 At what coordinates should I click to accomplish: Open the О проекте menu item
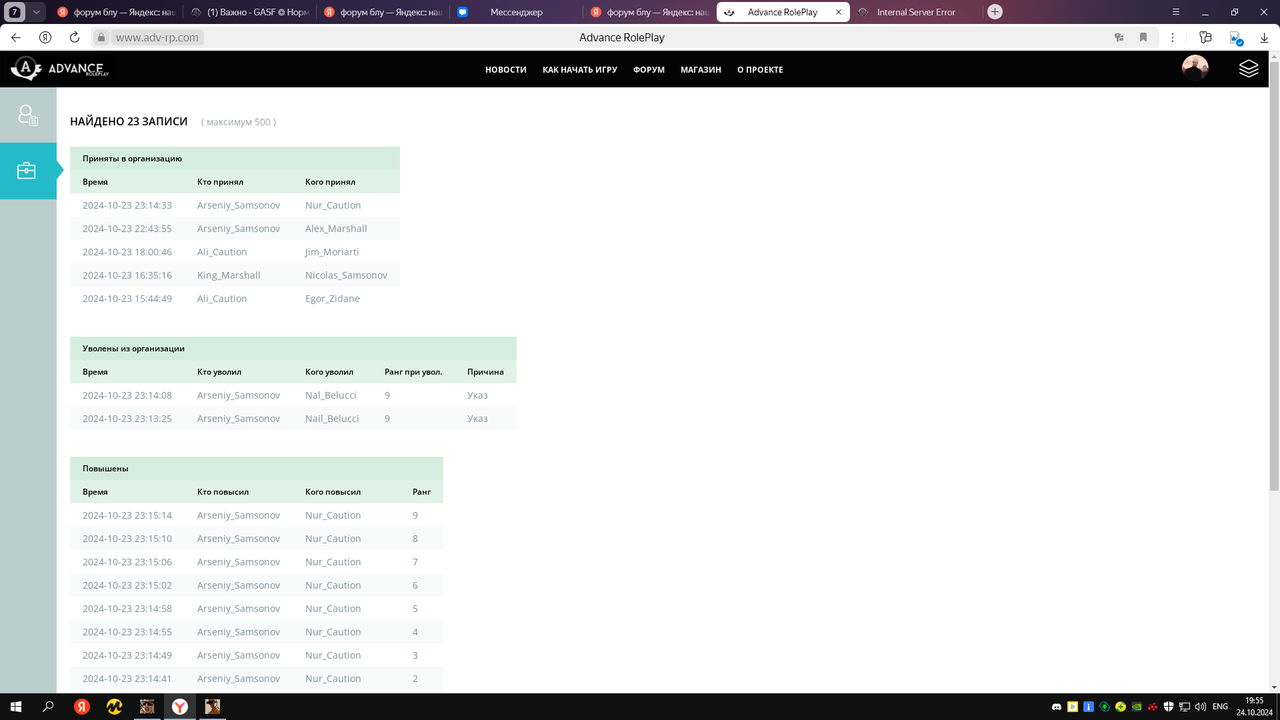click(x=760, y=70)
